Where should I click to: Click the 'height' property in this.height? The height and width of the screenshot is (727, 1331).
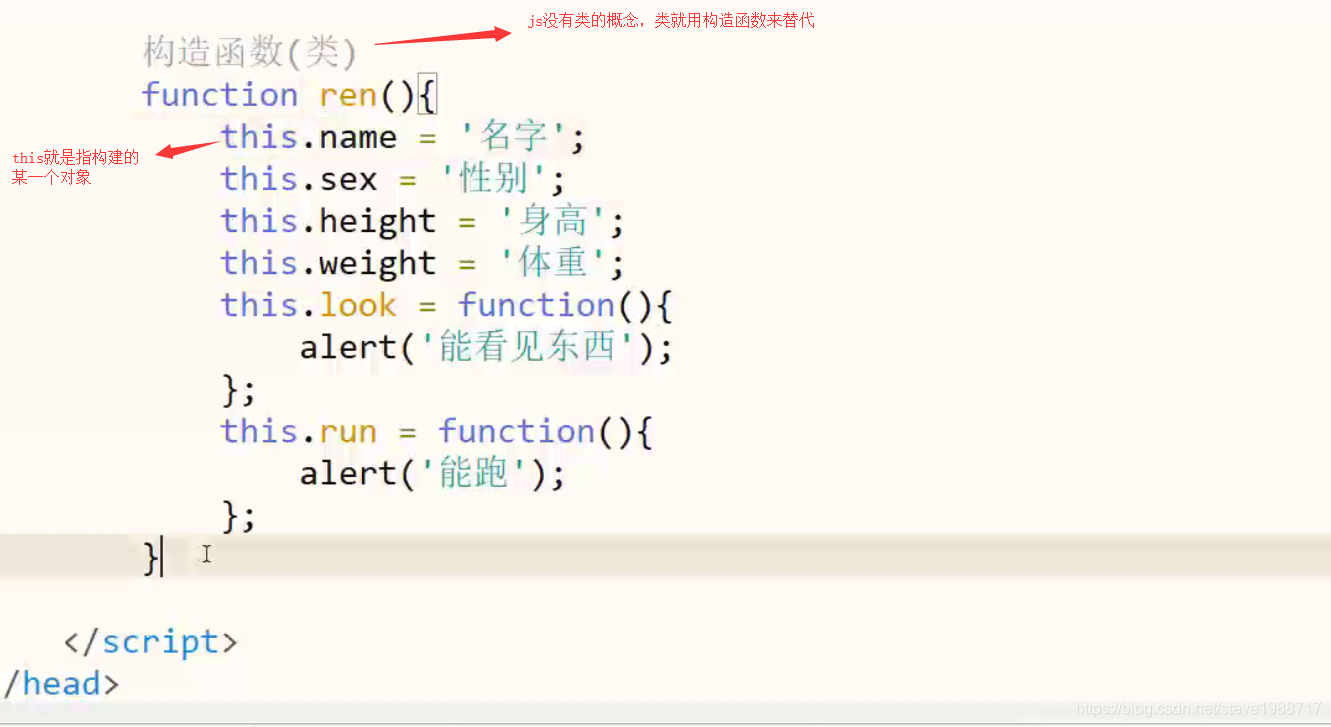coord(378,222)
